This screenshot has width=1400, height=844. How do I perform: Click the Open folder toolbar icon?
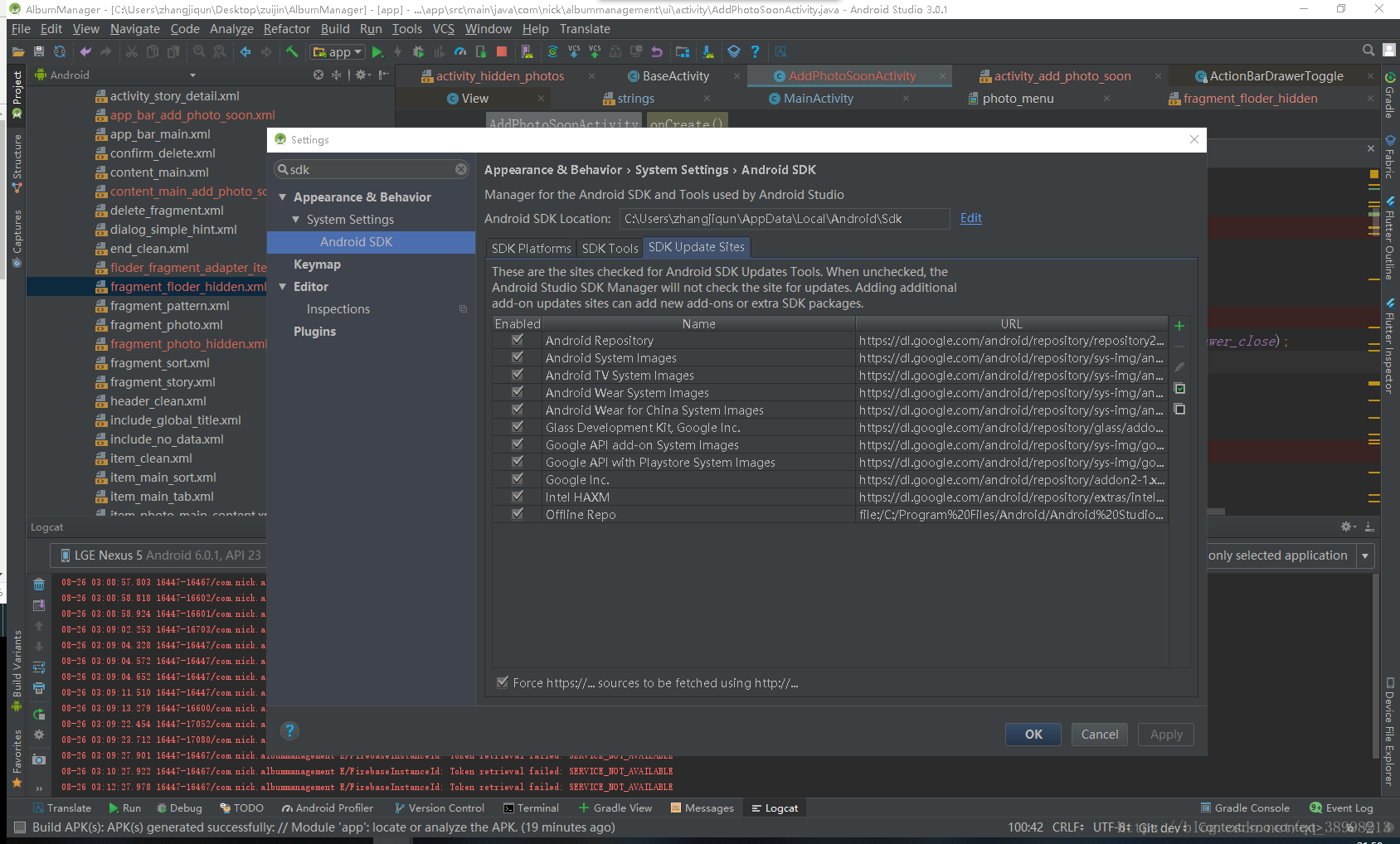pos(17,51)
